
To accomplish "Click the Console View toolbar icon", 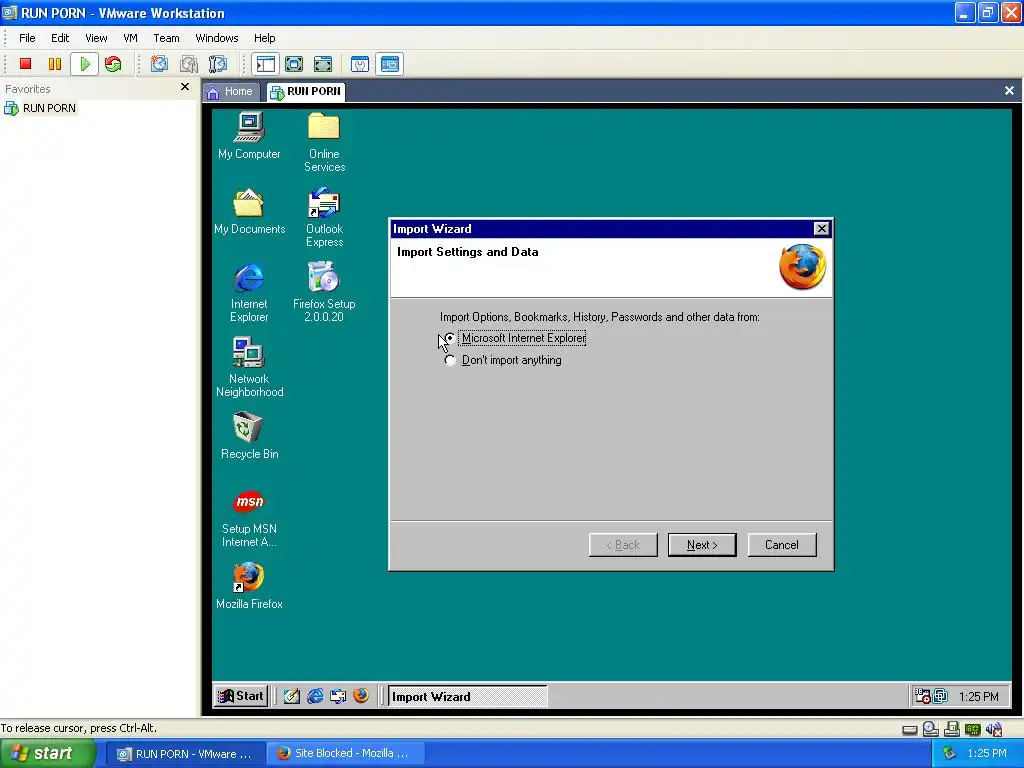I will (x=390, y=64).
